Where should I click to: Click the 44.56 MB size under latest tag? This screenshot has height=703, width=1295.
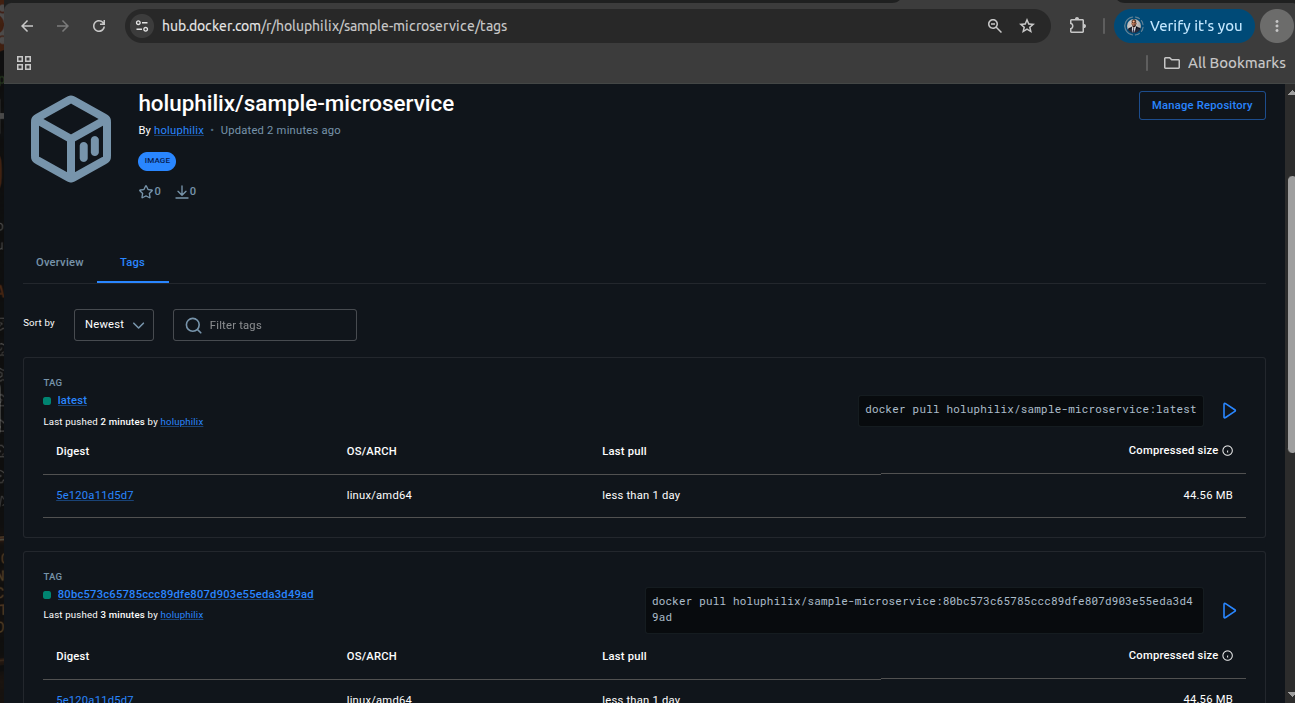coord(1208,495)
